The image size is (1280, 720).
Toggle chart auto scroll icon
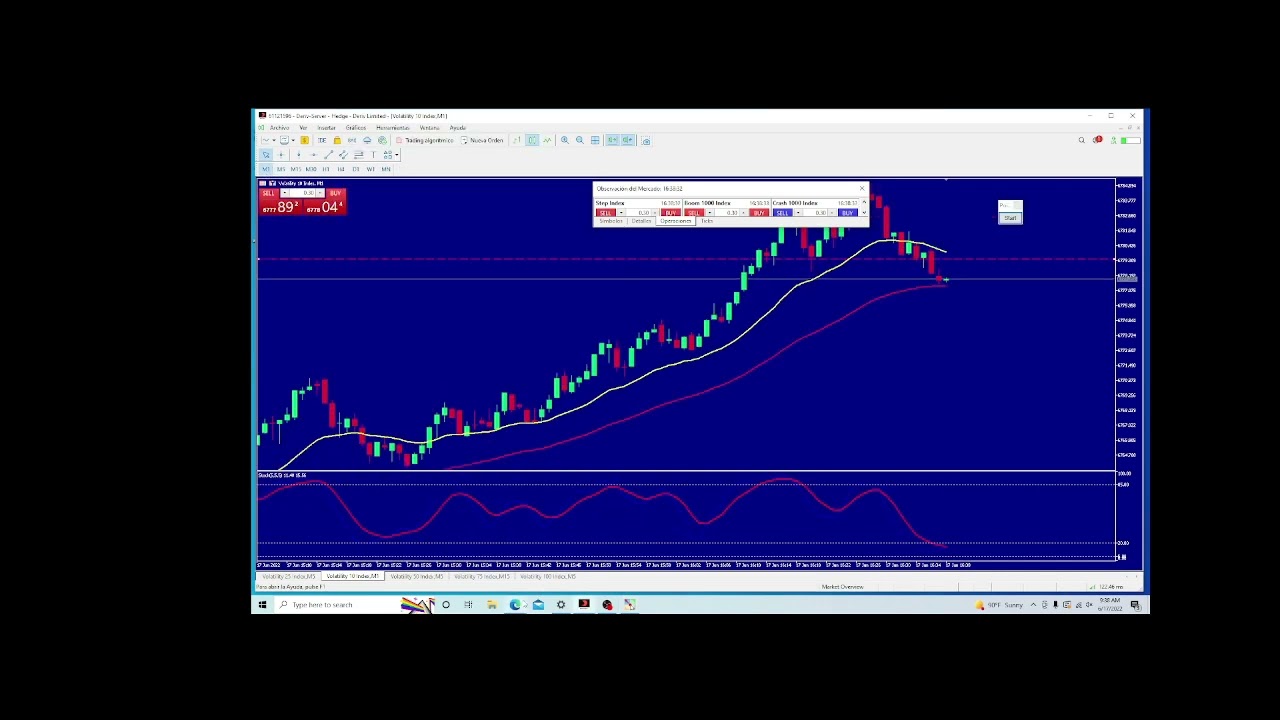[x=612, y=141]
